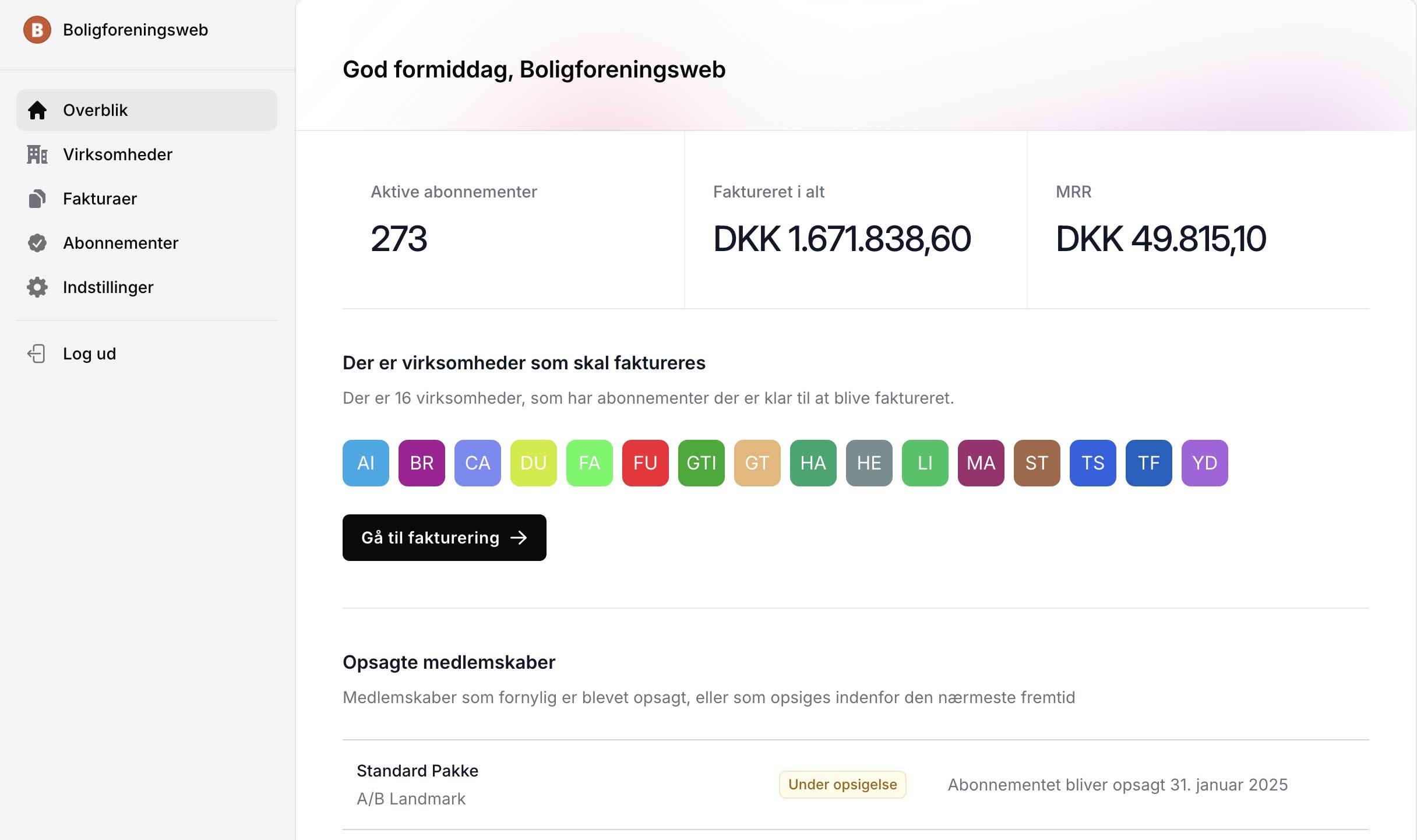This screenshot has width=1417, height=840.
Task: Click the Boligforeningsweb app logo icon
Action: (36, 29)
